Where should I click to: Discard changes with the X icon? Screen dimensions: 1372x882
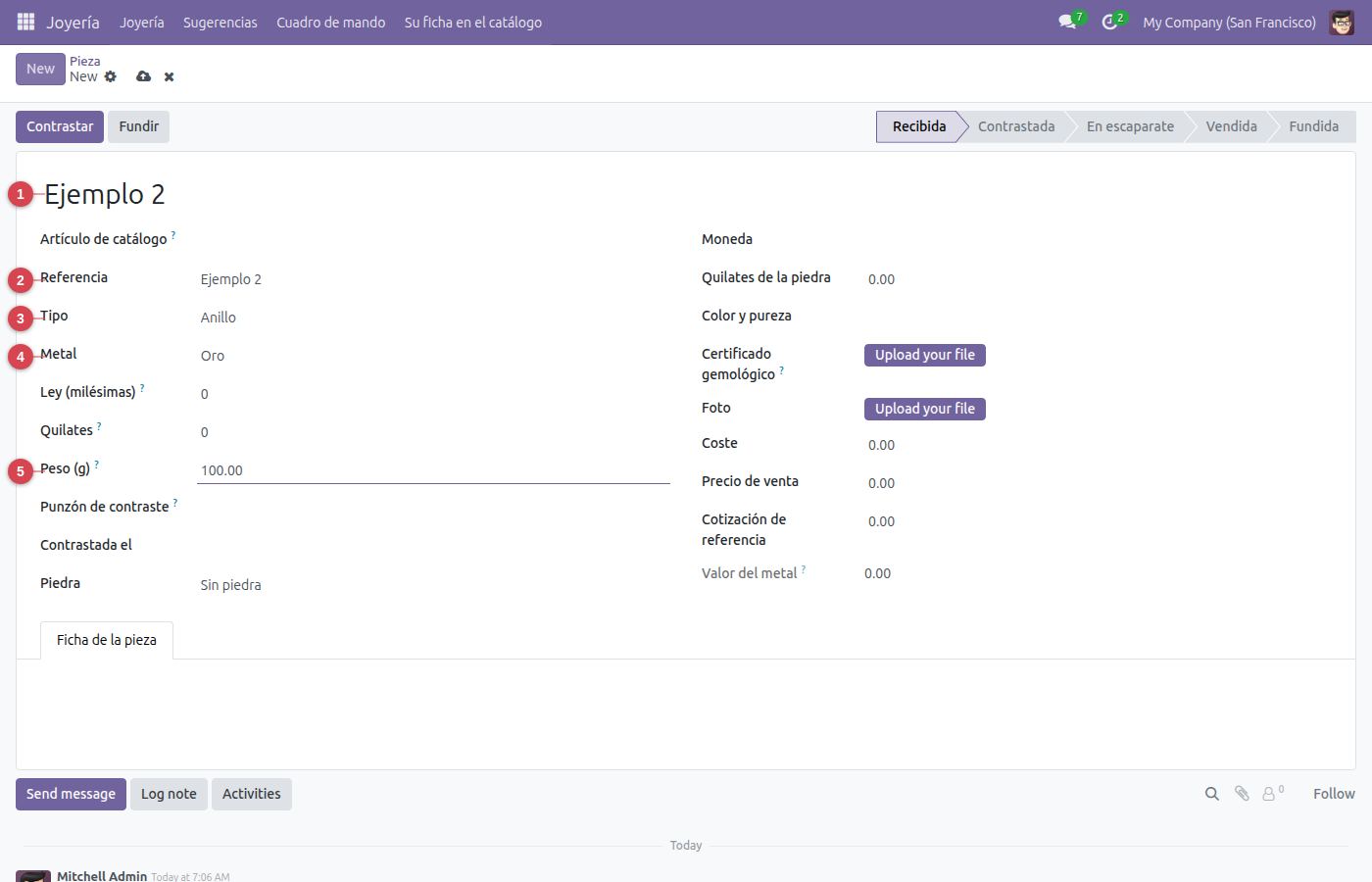point(169,76)
